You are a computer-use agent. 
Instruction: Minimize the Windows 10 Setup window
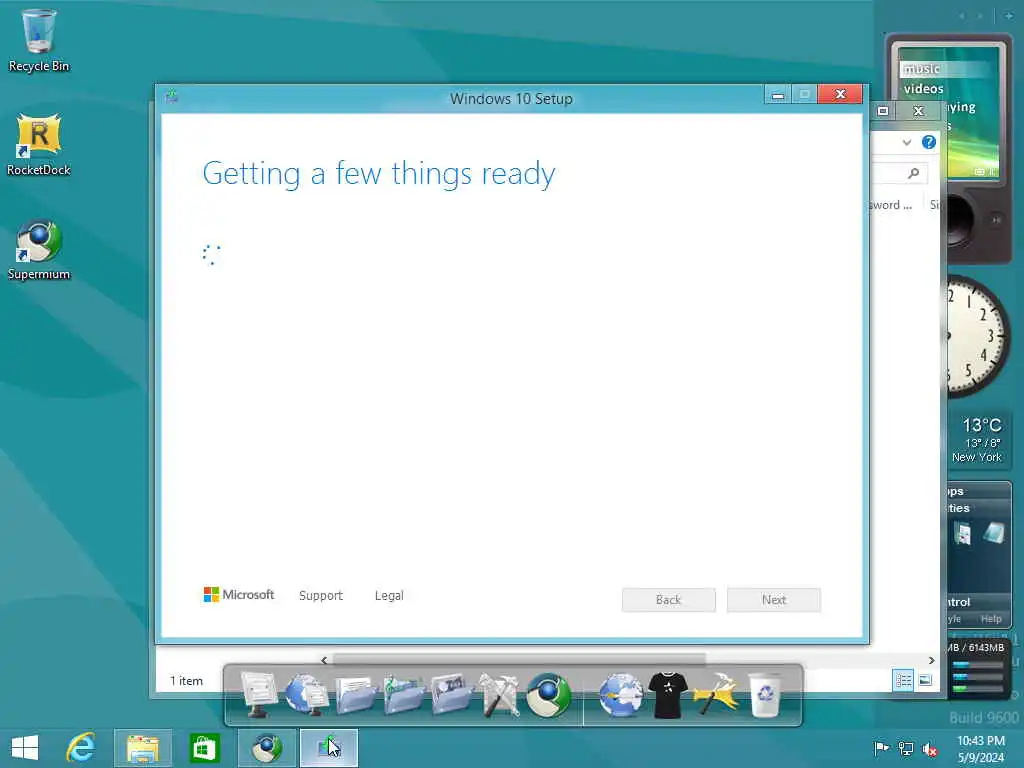[778, 95]
